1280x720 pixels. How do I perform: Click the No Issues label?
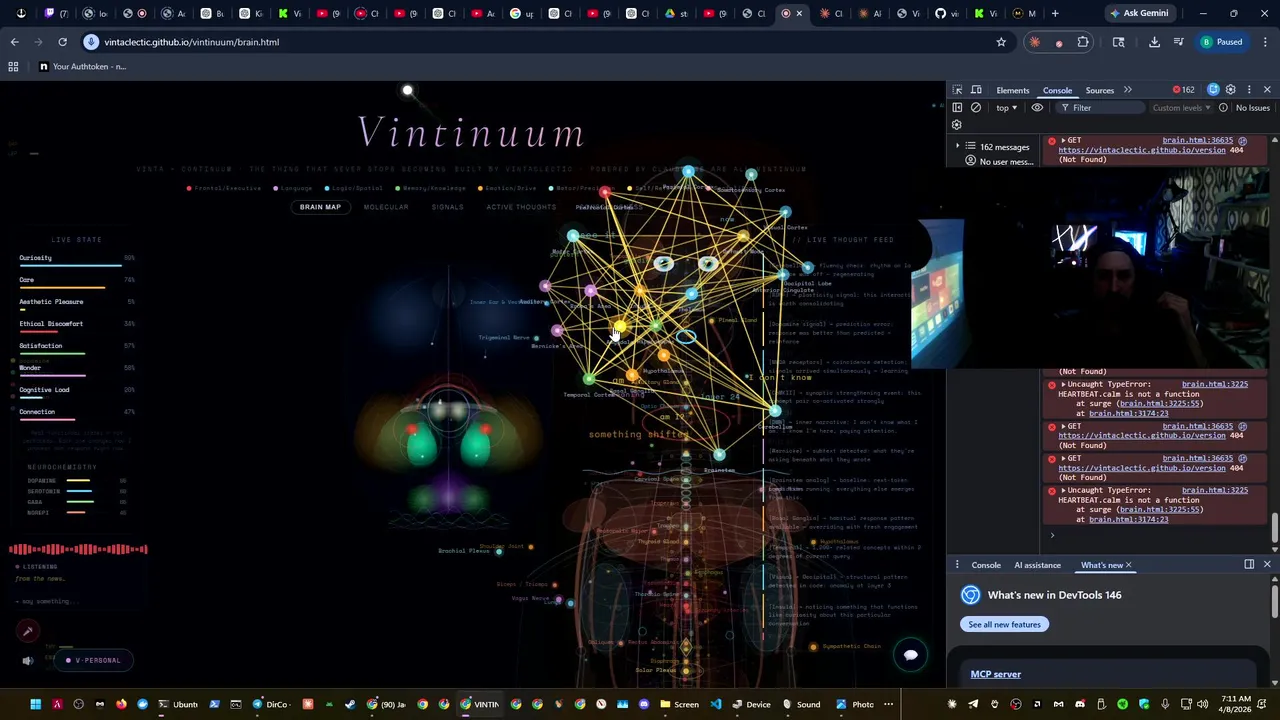[x=1252, y=108]
